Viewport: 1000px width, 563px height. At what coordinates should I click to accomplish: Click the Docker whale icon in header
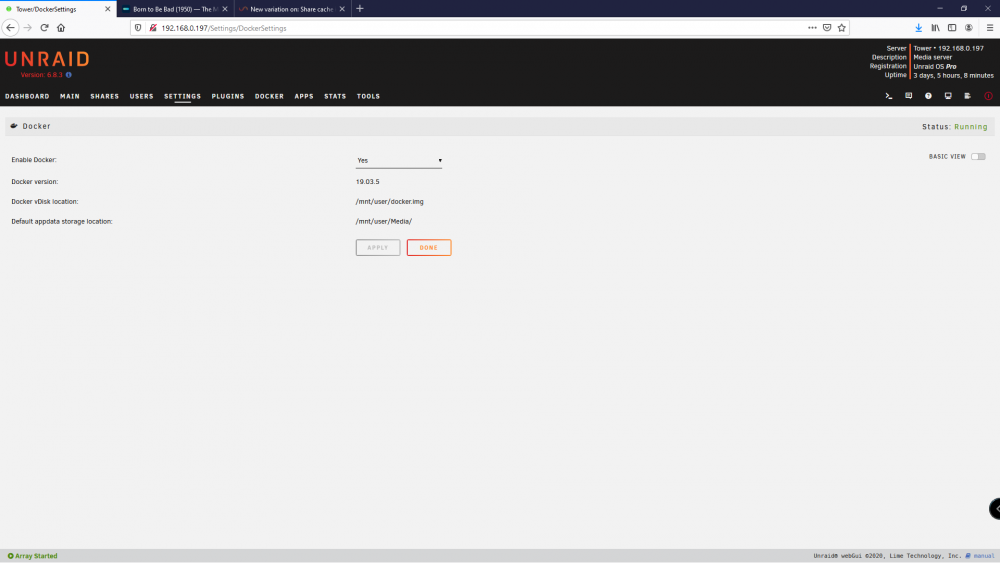[x=14, y=126]
